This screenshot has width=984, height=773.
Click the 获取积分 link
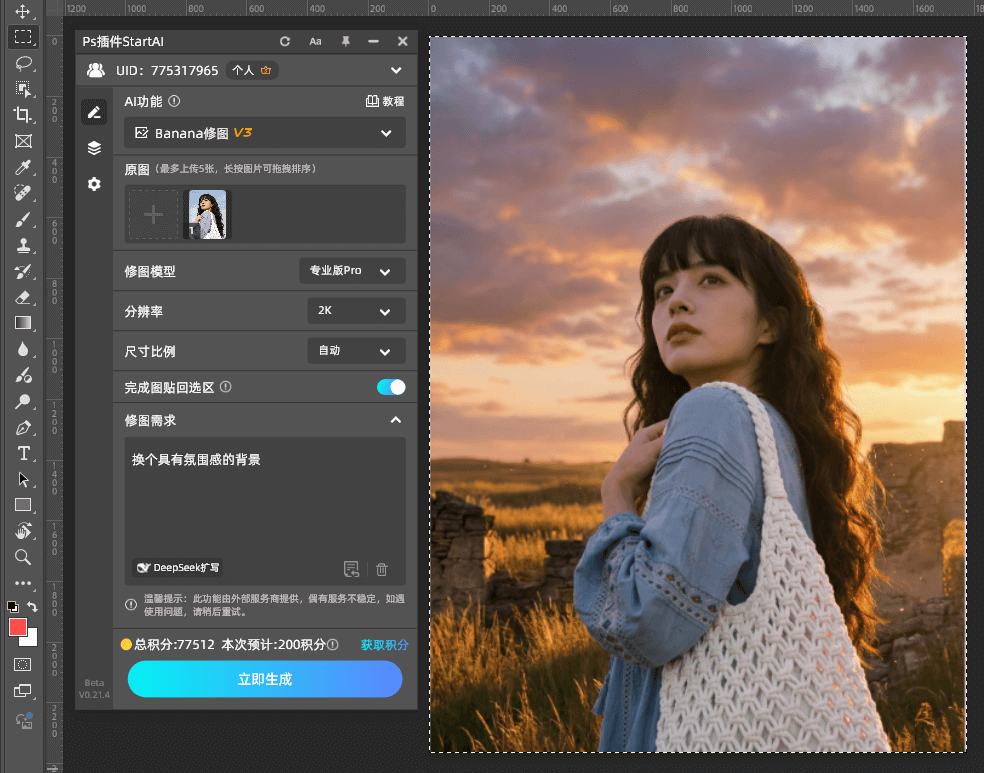tap(384, 645)
